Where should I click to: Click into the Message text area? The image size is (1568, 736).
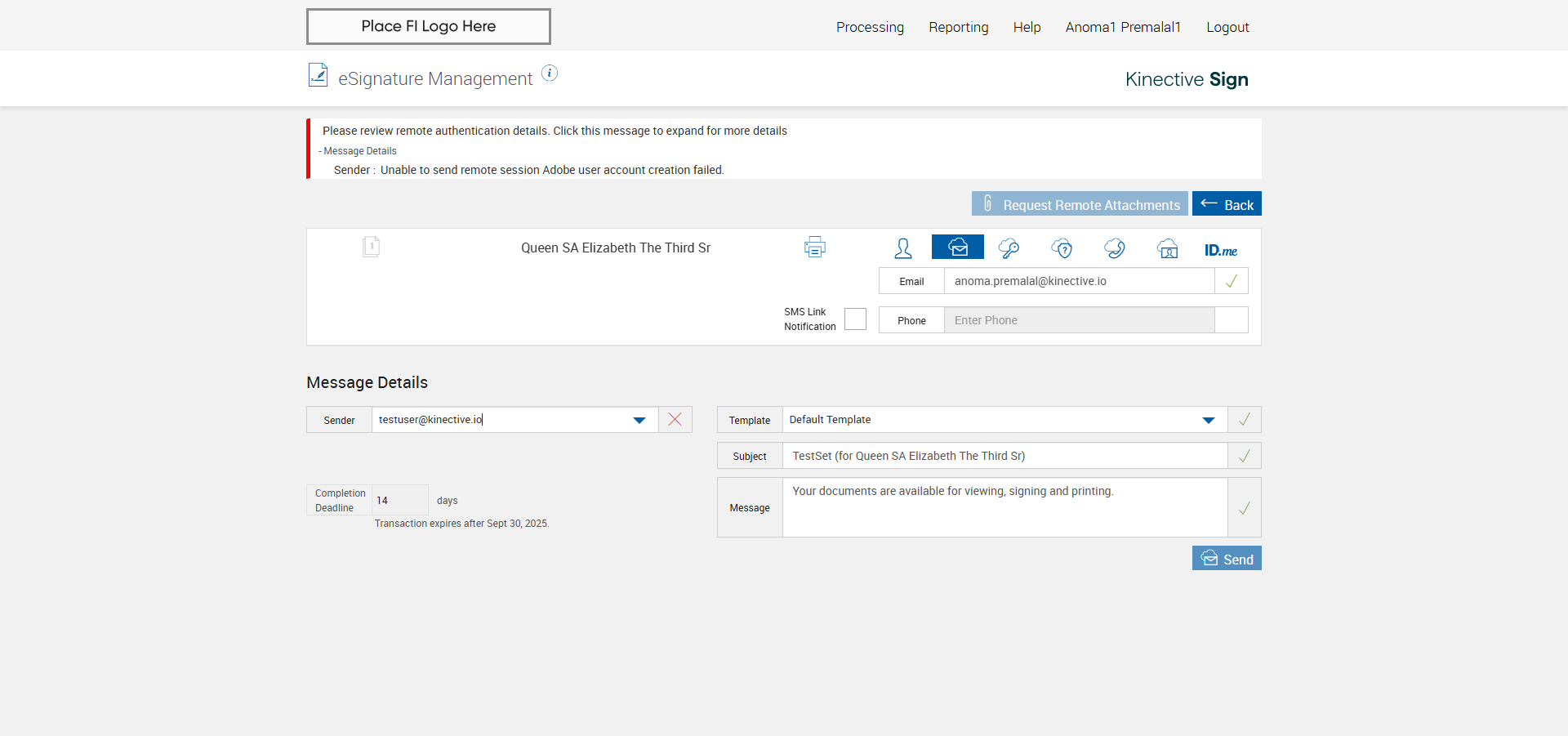coord(1004,507)
